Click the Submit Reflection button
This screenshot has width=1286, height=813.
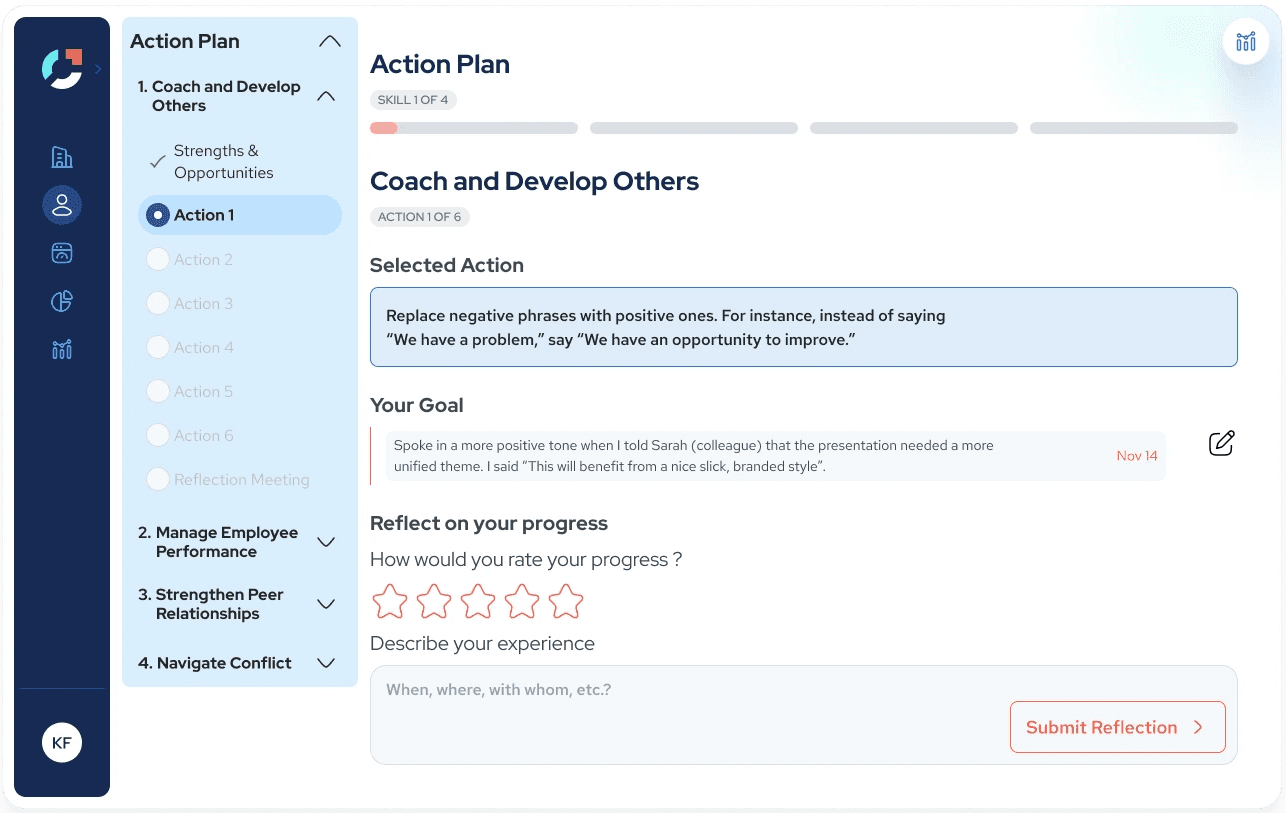click(x=1116, y=727)
